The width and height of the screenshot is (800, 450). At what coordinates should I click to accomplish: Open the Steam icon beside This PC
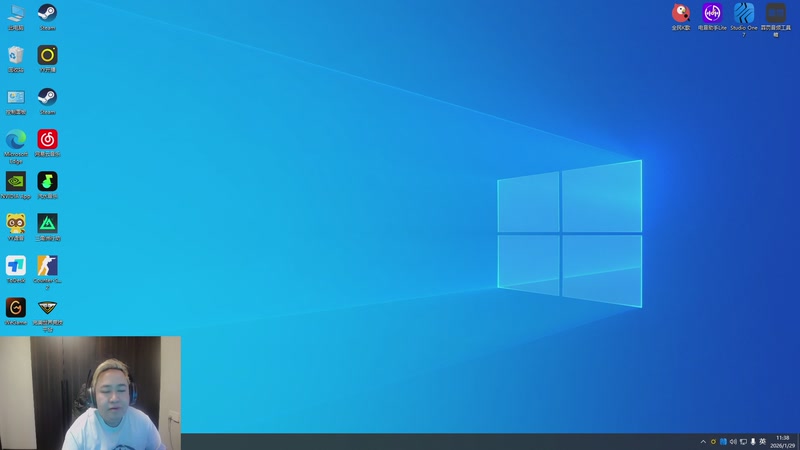pos(47,17)
